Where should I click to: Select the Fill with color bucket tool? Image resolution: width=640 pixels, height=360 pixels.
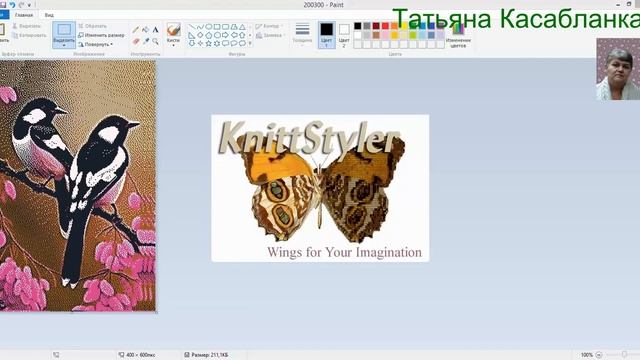coord(146,30)
